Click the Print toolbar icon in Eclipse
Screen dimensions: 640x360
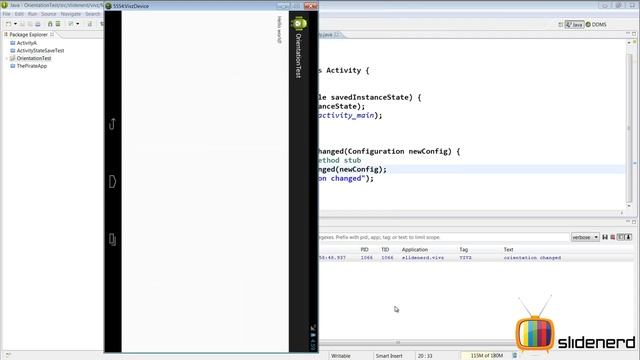38,24
